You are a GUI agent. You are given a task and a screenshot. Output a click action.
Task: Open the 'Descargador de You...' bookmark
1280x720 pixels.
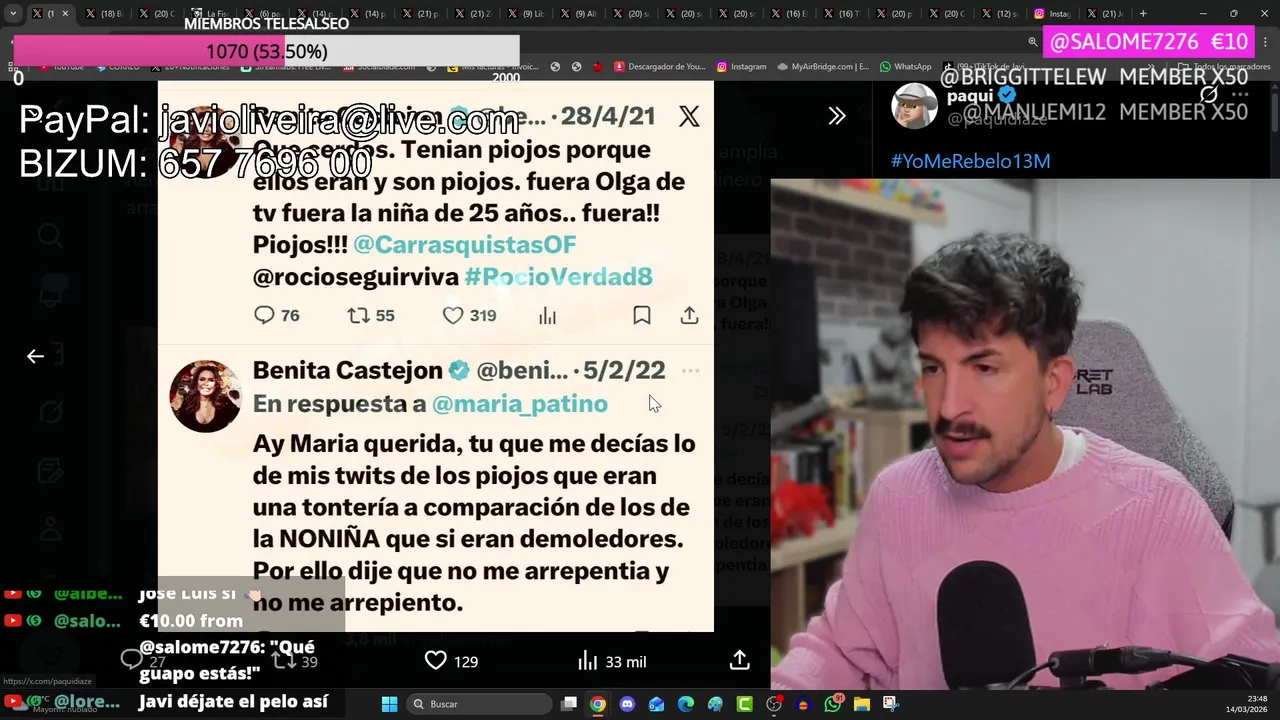[x=659, y=67]
